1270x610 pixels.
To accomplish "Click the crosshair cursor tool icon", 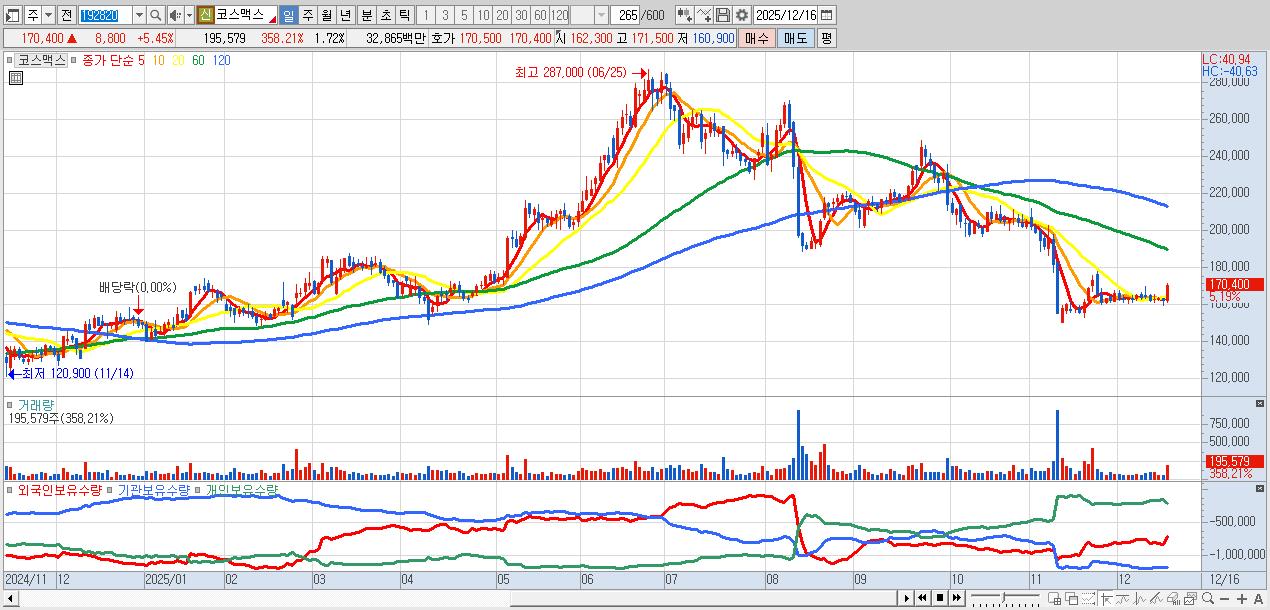I will 1107,598.
